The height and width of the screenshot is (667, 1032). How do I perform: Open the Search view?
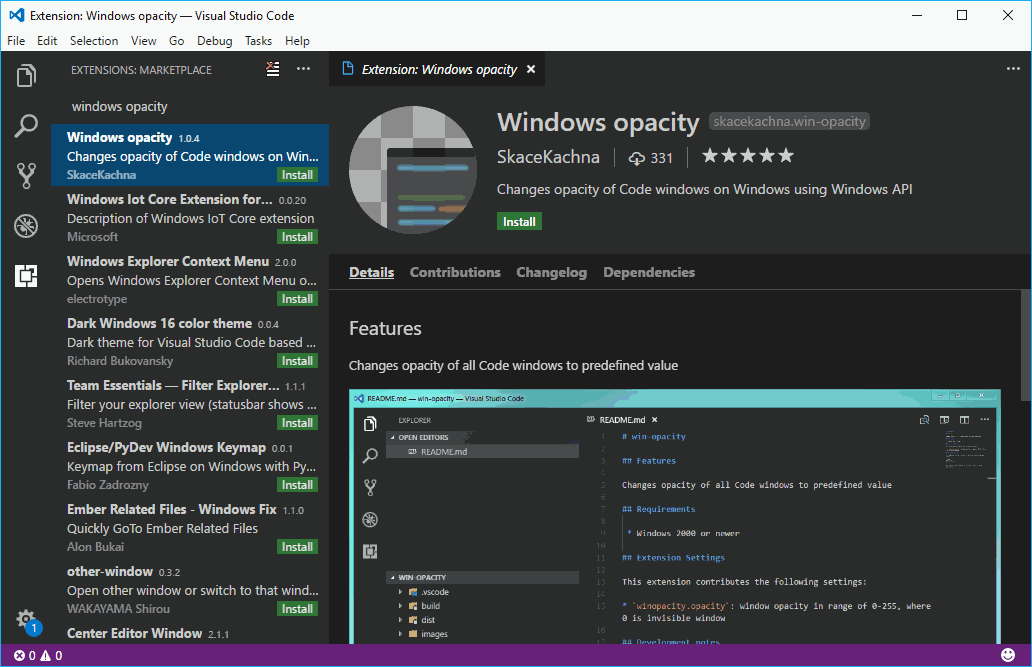[x=27, y=125]
